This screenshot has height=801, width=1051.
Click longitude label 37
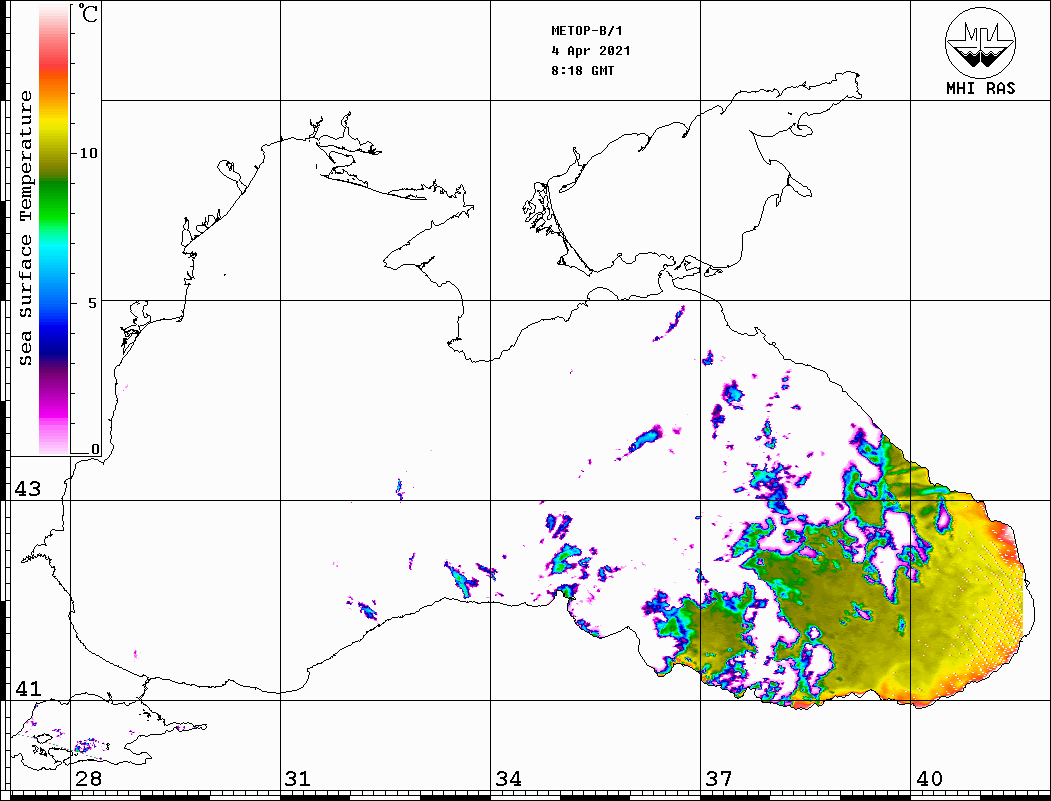[x=719, y=778]
